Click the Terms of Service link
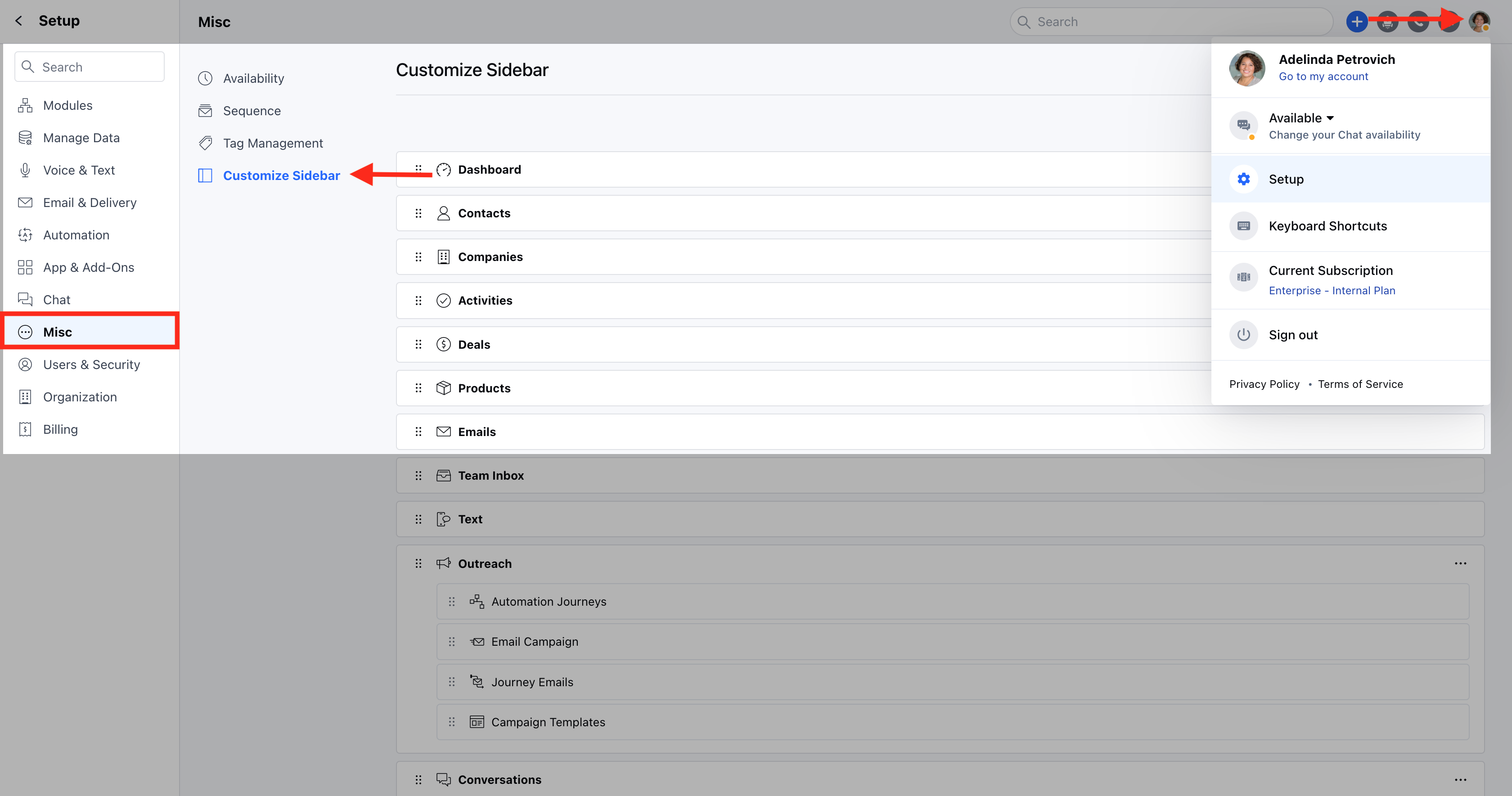 pos(1360,384)
